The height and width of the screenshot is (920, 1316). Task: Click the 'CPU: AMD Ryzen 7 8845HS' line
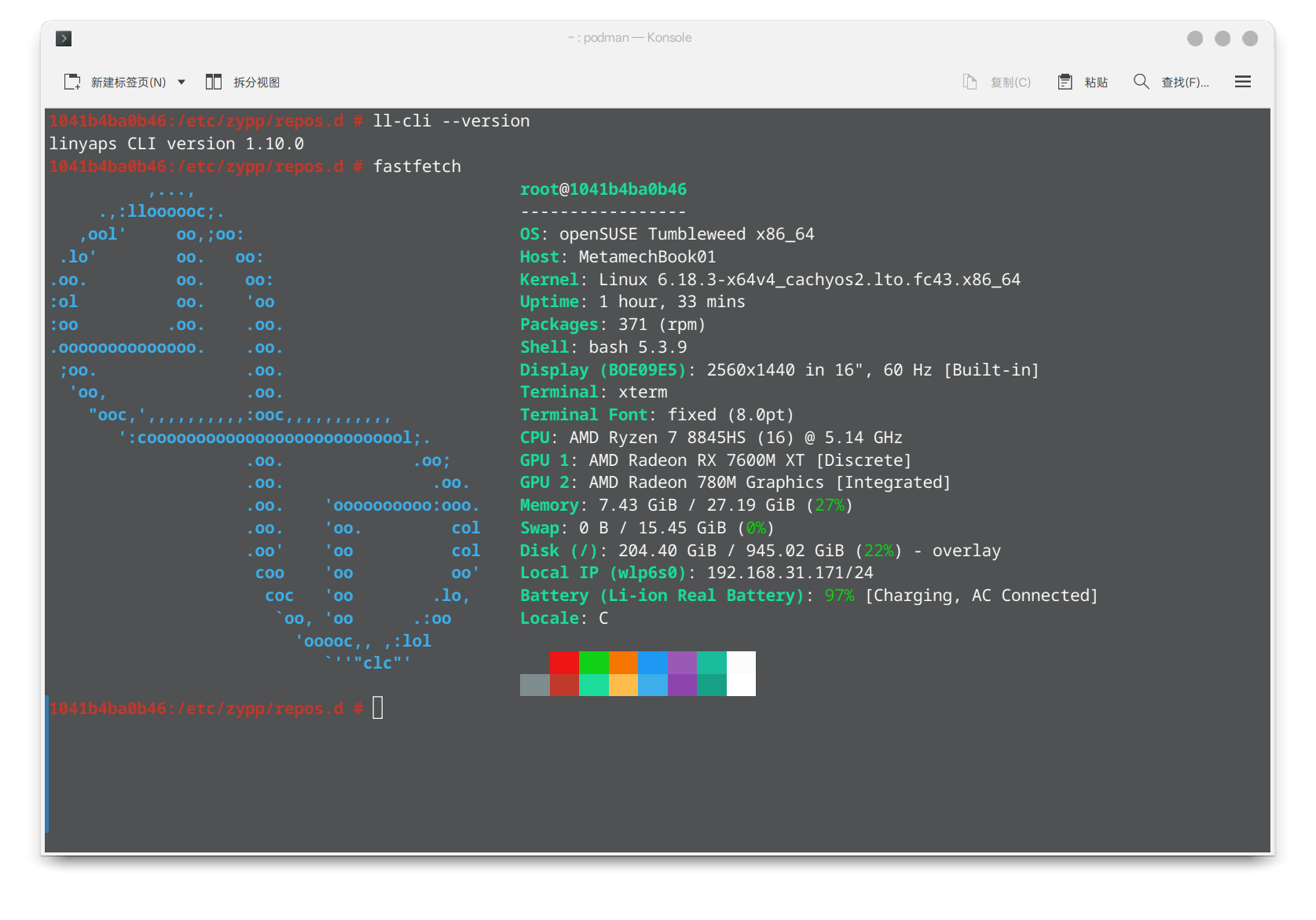(711, 438)
